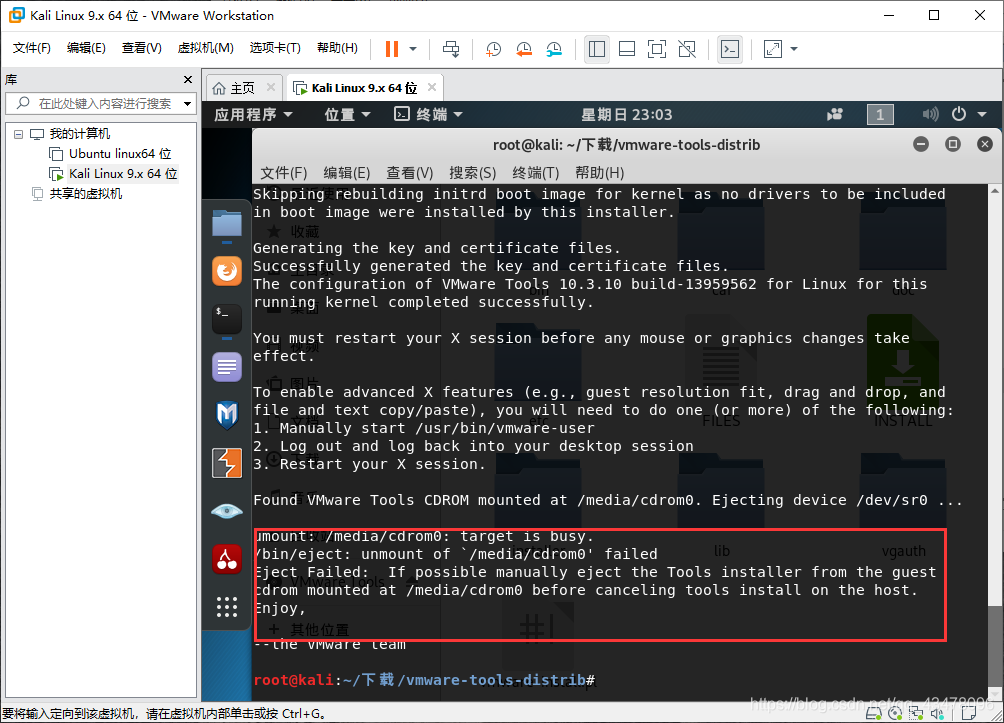Open the snapshot manager icon
This screenshot has height=723, width=1004.
coord(554,49)
